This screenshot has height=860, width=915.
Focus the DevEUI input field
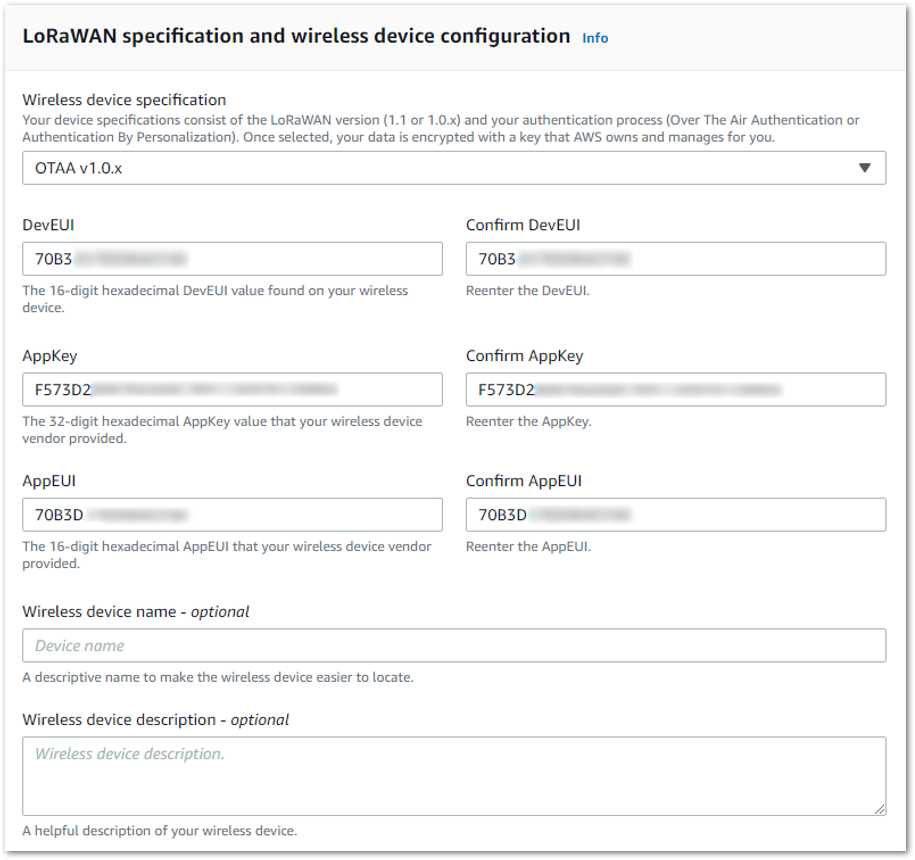[x=232, y=259]
